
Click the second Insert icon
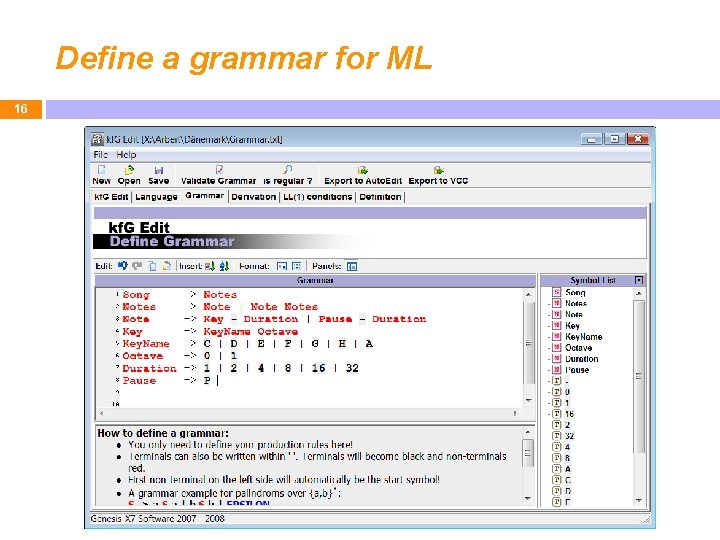point(224,266)
